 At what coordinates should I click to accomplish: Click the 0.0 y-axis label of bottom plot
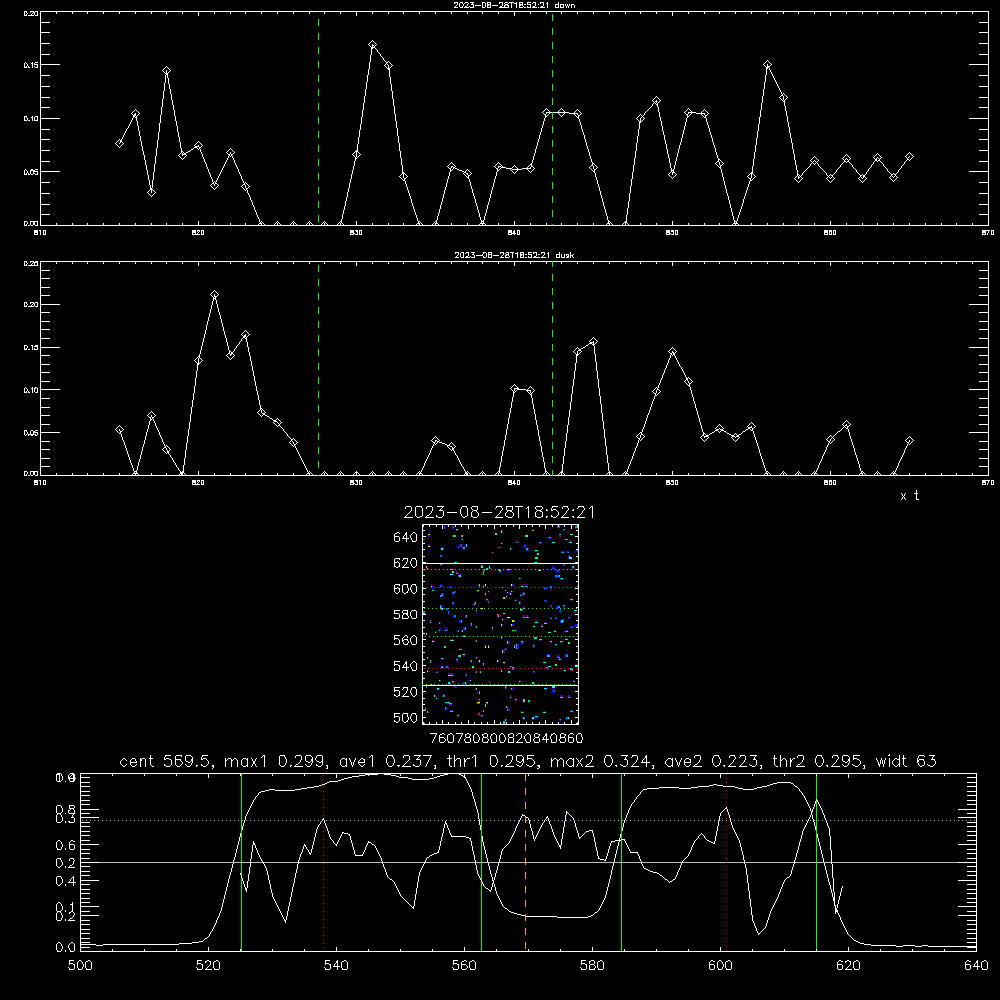pyautogui.click(x=66, y=947)
